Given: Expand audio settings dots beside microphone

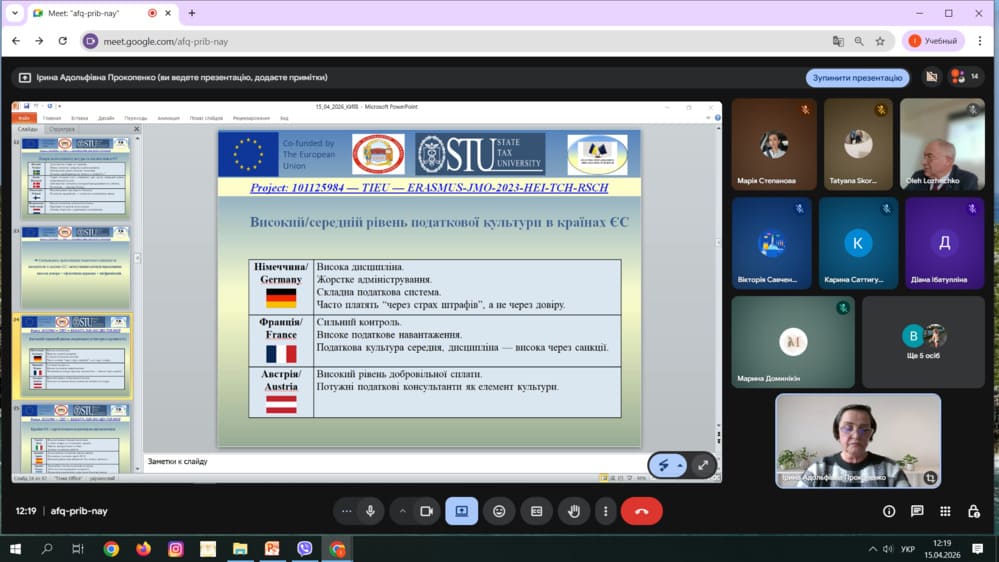Looking at the screenshot, I should 346,511.
